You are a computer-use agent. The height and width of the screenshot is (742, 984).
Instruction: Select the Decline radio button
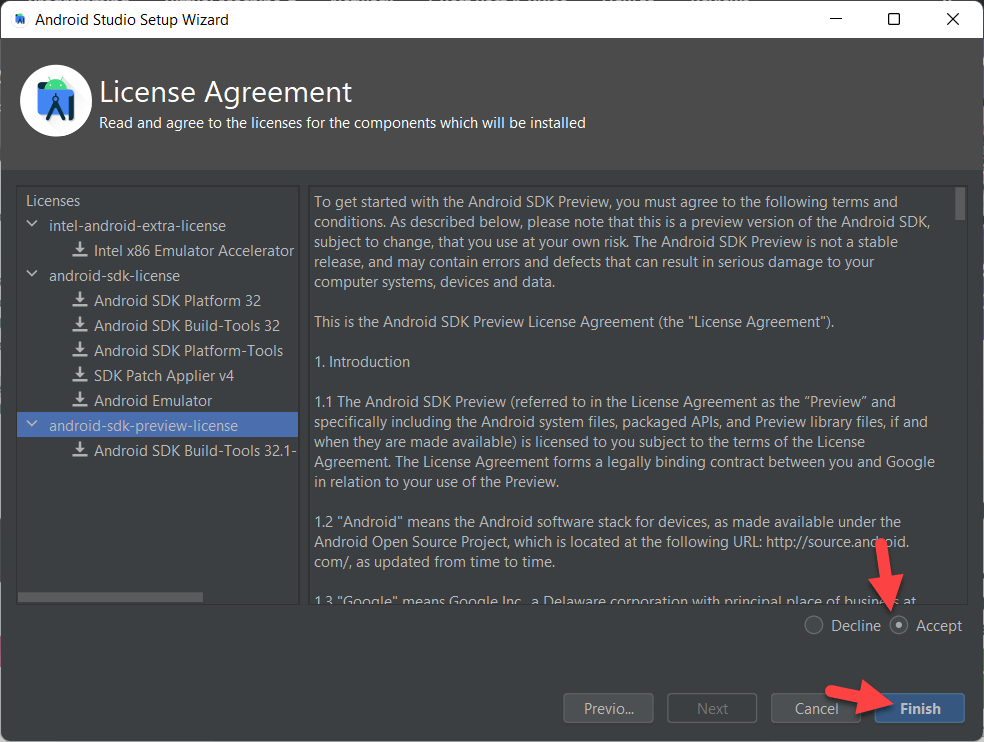pyautogui.click(x=814, y=625)
